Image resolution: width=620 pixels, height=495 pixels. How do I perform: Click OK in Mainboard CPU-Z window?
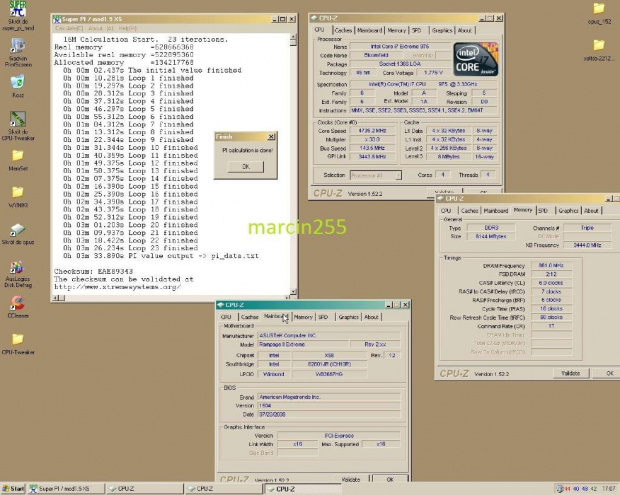[x=390, y=480]
